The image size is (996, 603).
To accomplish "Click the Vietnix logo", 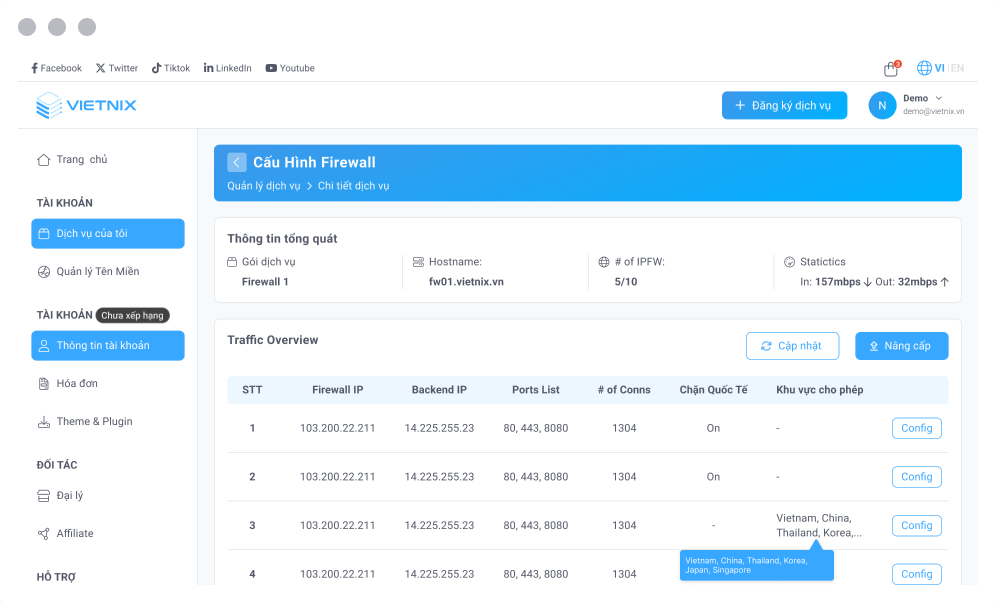I will [86, 105].
